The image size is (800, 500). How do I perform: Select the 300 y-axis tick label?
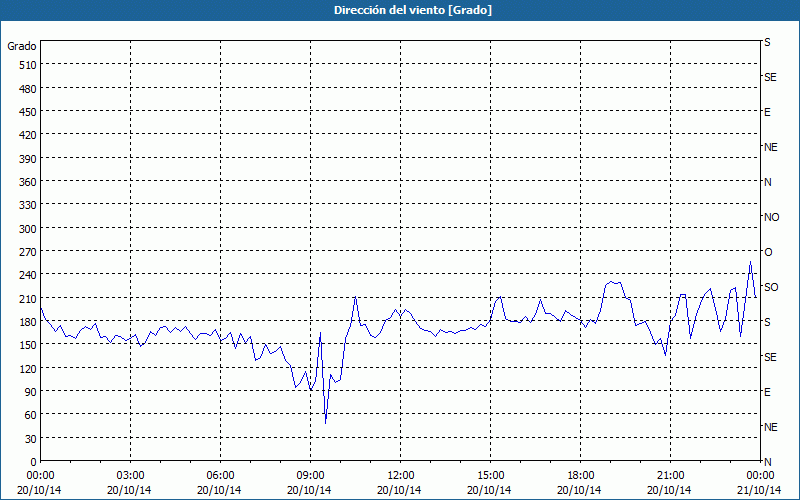pyautogui.click(x=28, y=228)
